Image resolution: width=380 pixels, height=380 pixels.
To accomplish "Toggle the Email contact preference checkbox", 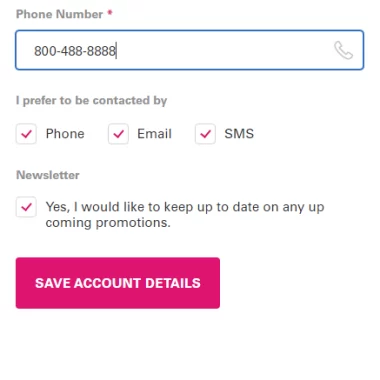I will [x=118, y=134].
